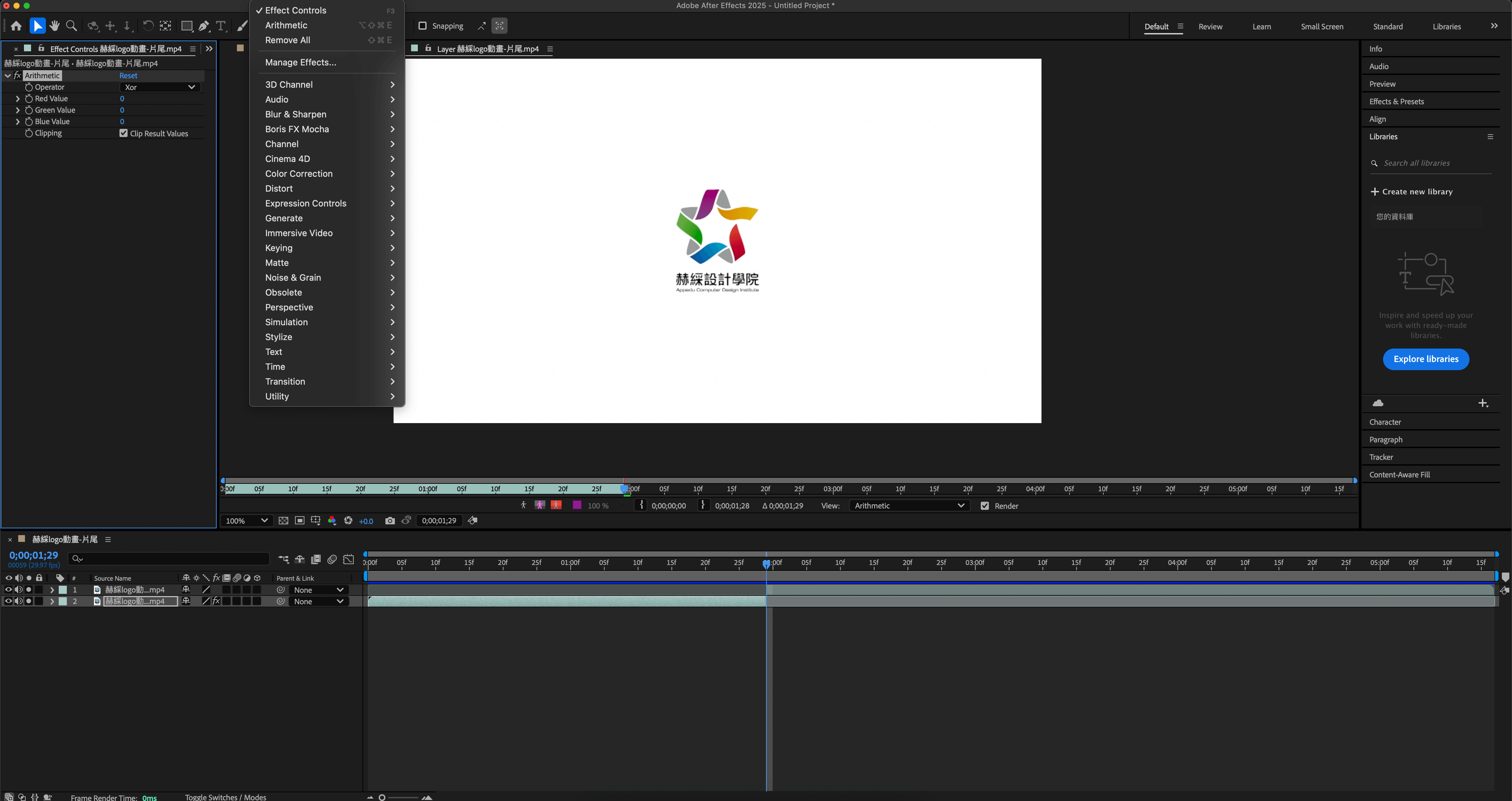This screenshot has height=801, width=1512.
Task: Open the Graph Editor icon in timeline
Action: [x=349, y=559]
